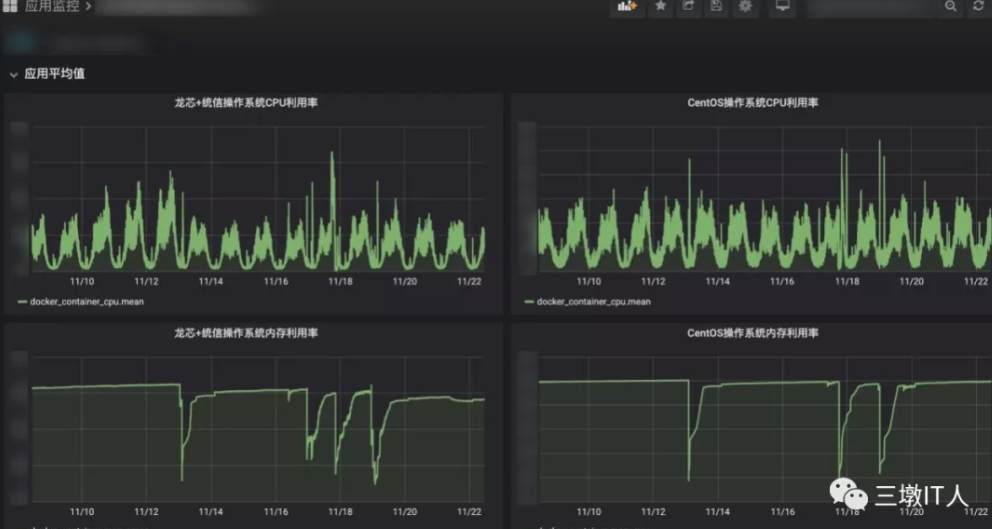The image size is (992, 529).
Task: Open 龙芯+统信操作系统内存利用率 panel menu
Action: (252, 333)
